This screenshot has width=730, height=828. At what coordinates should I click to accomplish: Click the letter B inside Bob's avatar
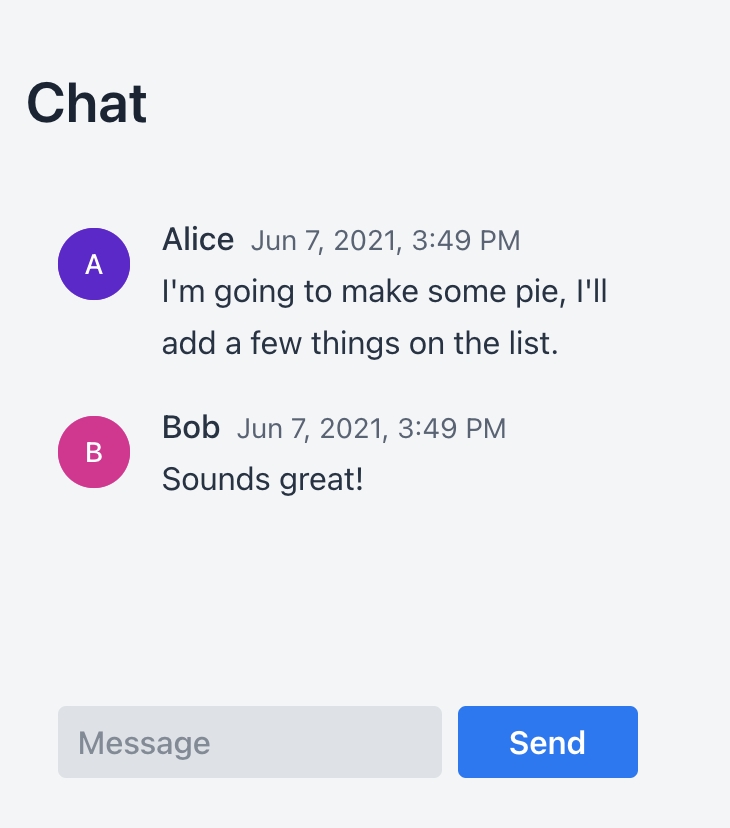[x=94, y=453]
